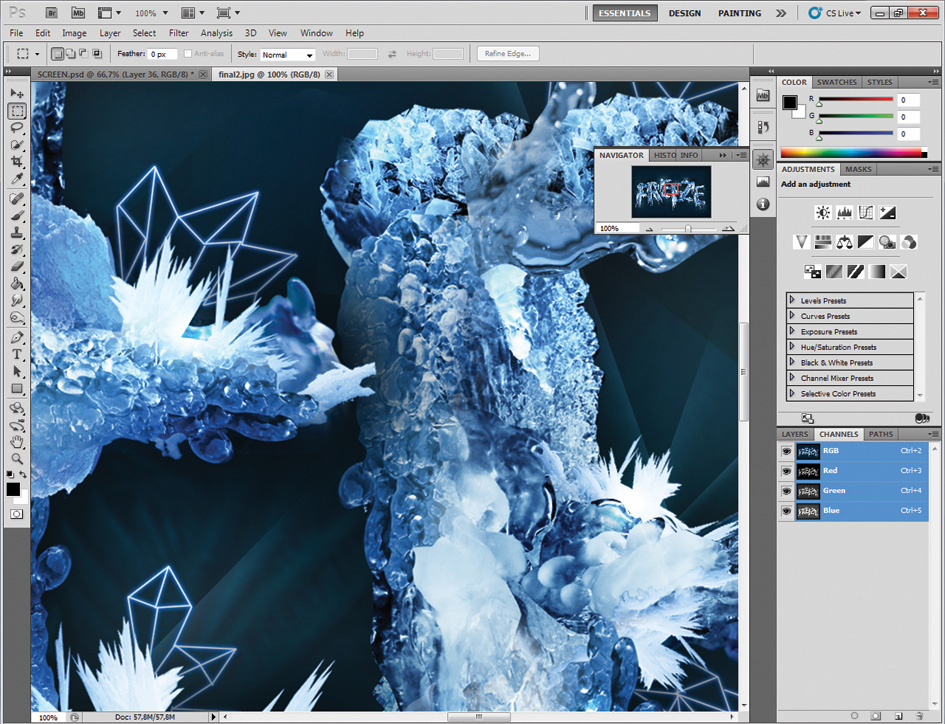Open the Filter menu
This screenshot has width=945, height=724.
(x=178, y=33)
